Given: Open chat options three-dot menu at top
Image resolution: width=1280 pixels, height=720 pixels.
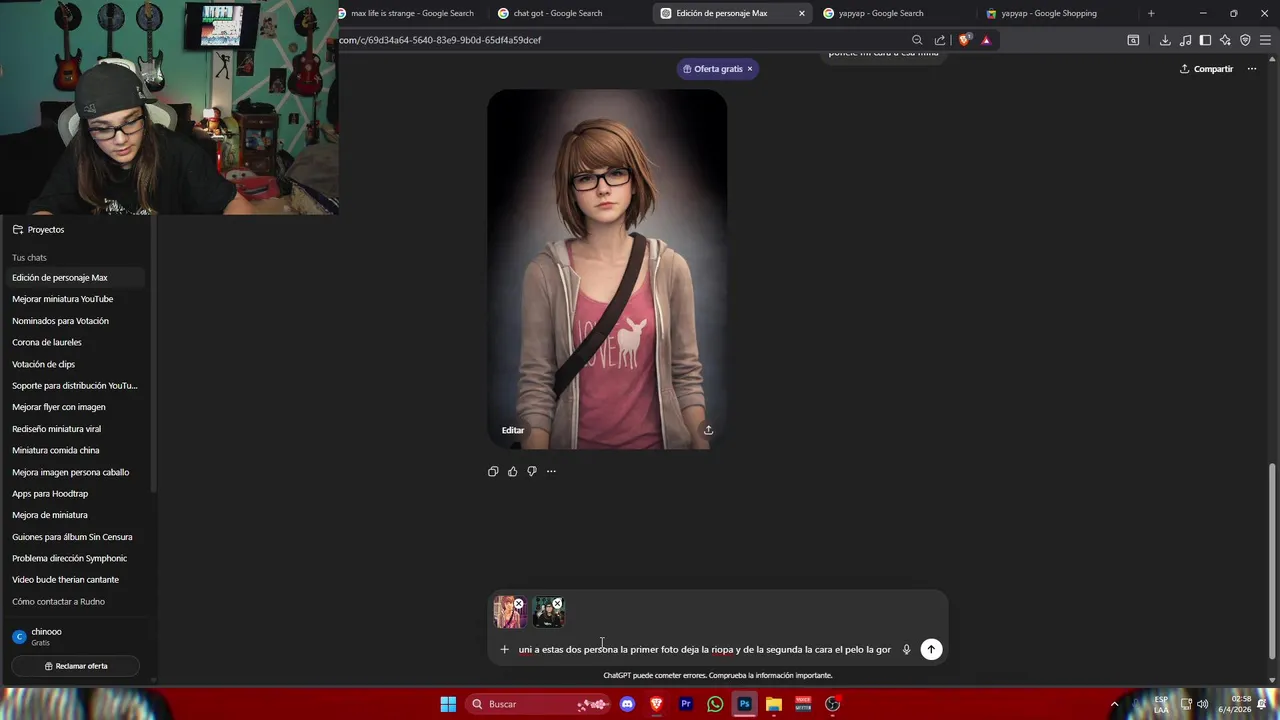Looking at the screenshot, I should click(x=1252, y=69).
